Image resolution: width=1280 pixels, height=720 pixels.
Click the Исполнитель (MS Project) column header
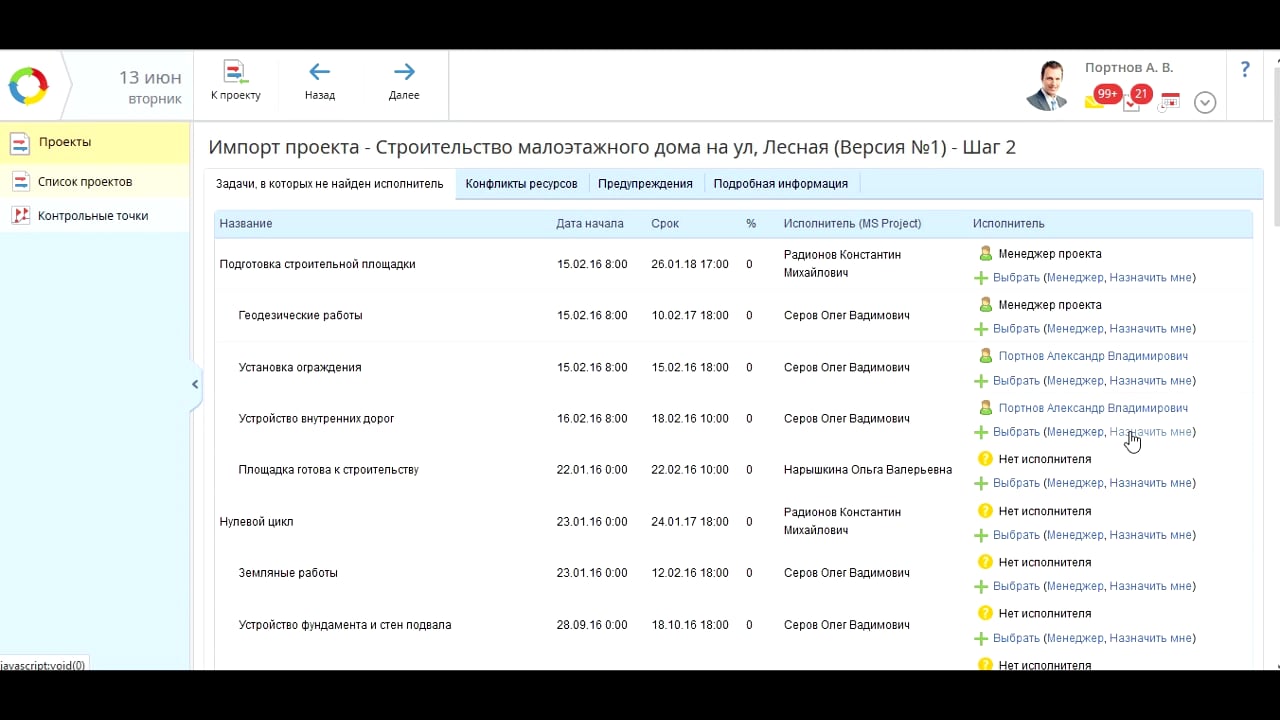coord(853,224)
